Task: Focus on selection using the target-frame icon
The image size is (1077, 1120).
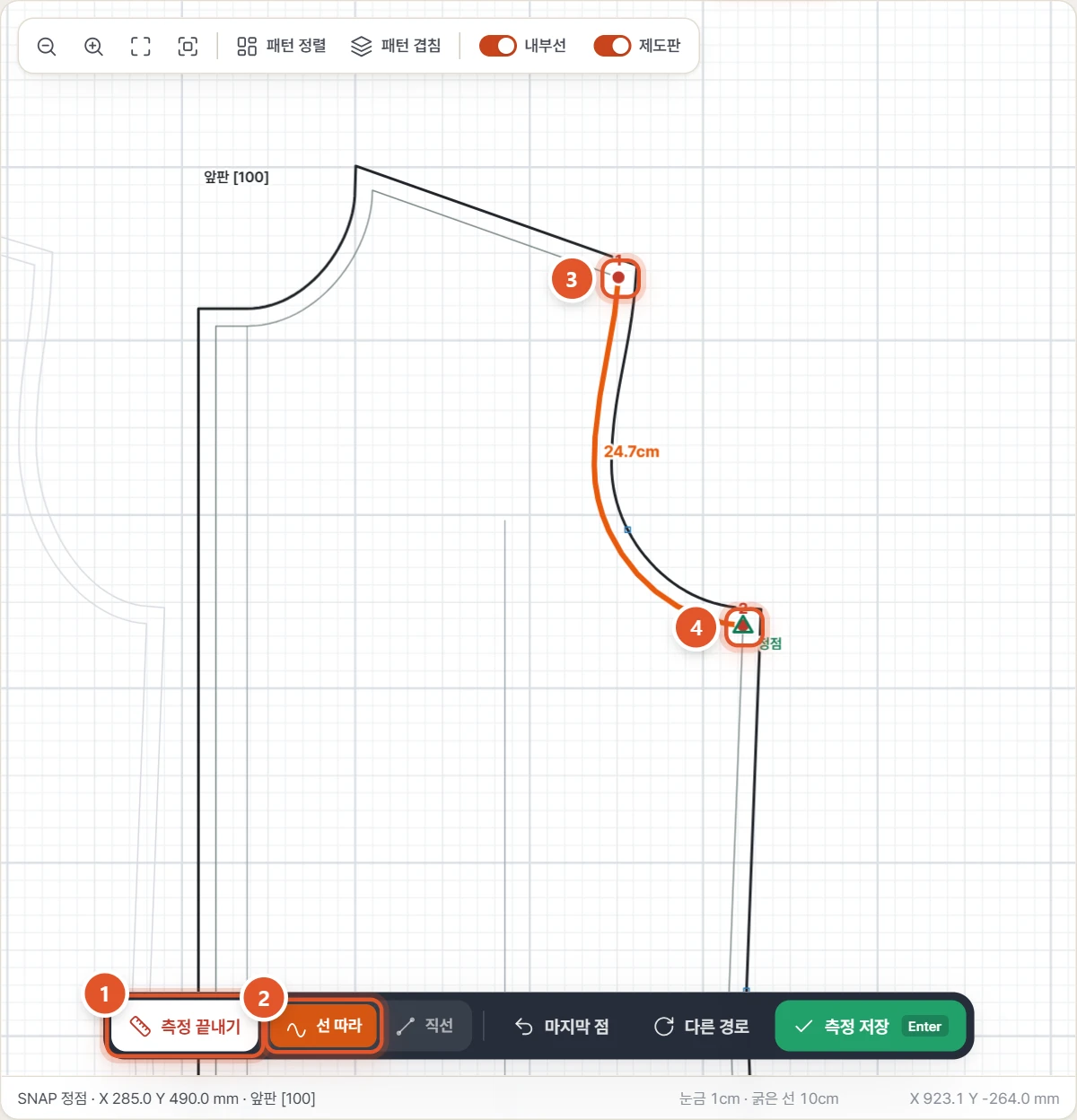Action: pos(188,47)
